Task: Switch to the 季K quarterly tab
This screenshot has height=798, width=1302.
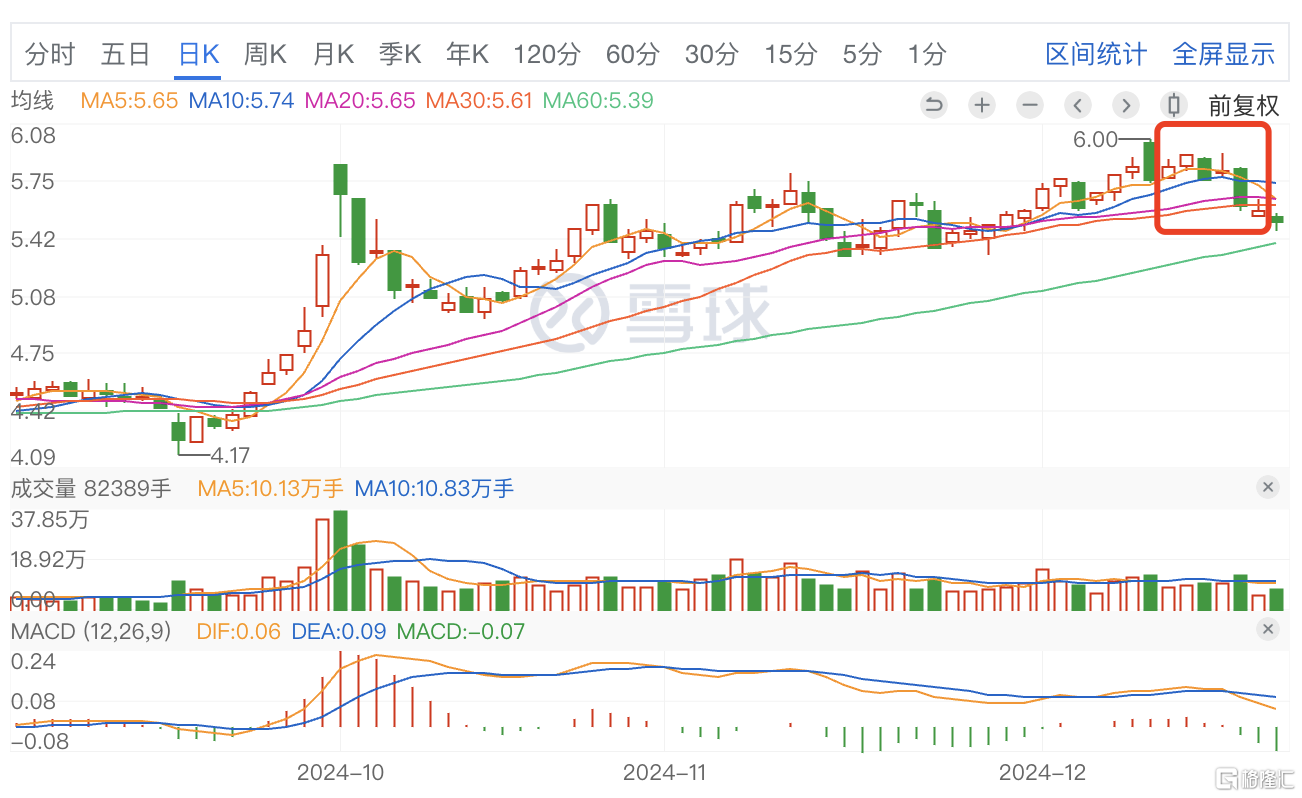Action: point(400,54)
